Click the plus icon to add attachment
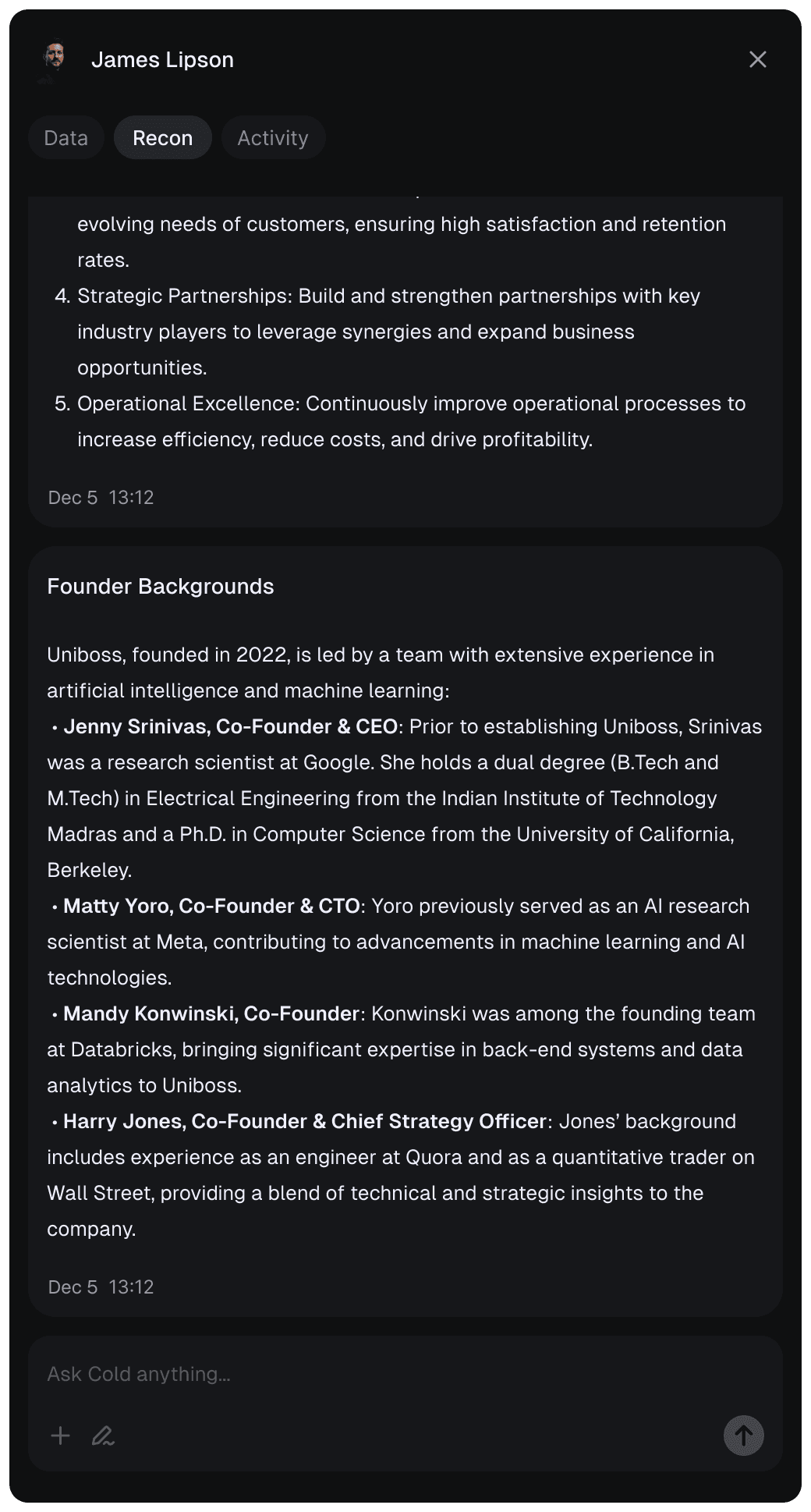 tap(60, 1436)
